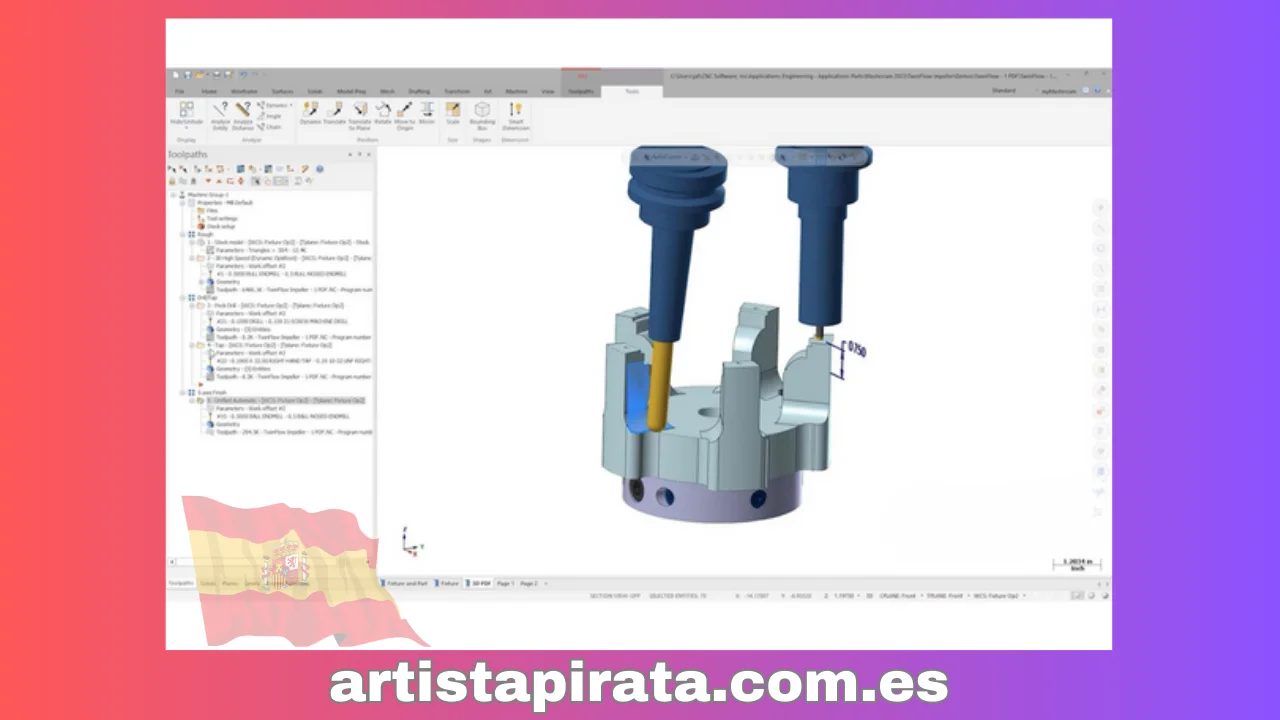Switch to the Wireframe ribbon tab
Image resolution: width=1280 pixels, height=720 pixels.
(x=244, y=91)
